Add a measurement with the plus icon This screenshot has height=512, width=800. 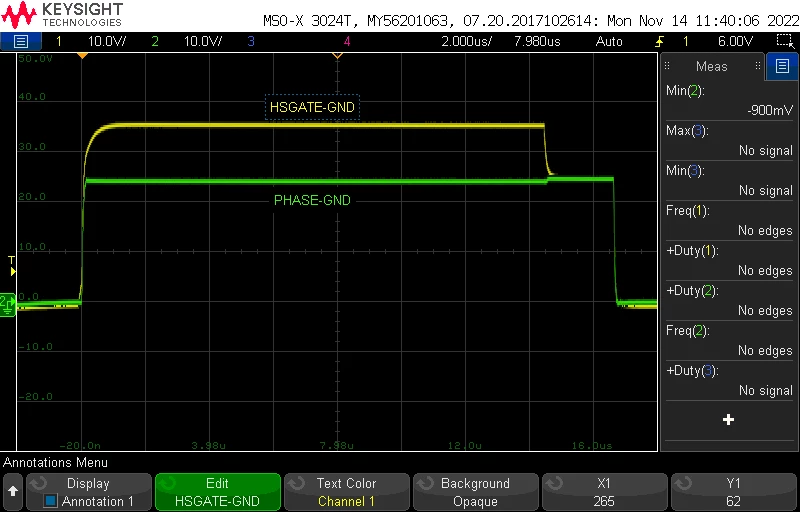pos(729,420)
